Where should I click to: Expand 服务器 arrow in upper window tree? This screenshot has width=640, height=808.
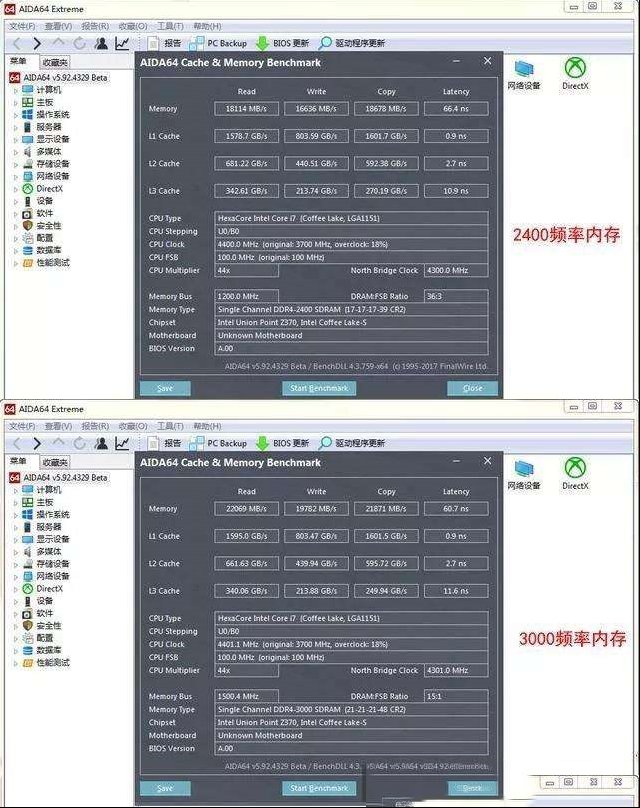click(15, 127)
